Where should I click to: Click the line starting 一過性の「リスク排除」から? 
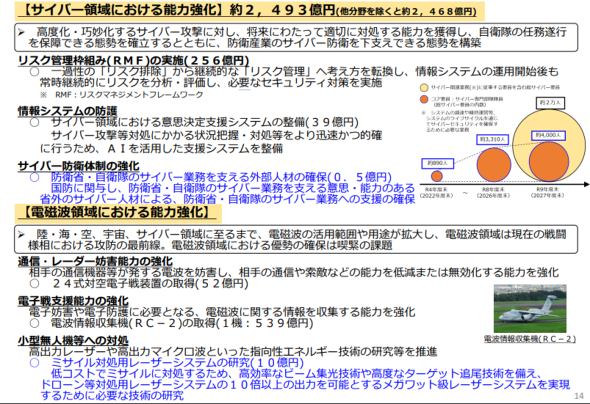point(305,71)
